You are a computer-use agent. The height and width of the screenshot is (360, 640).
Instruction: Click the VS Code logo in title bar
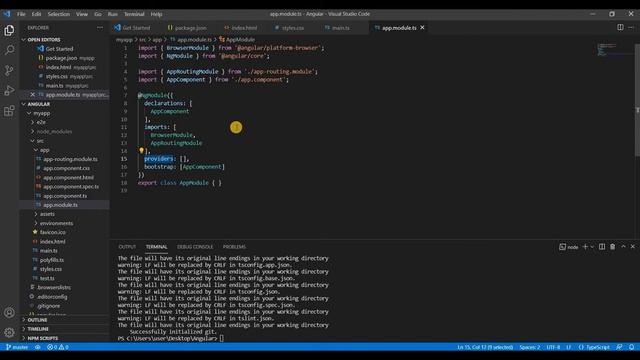(7, 14)
